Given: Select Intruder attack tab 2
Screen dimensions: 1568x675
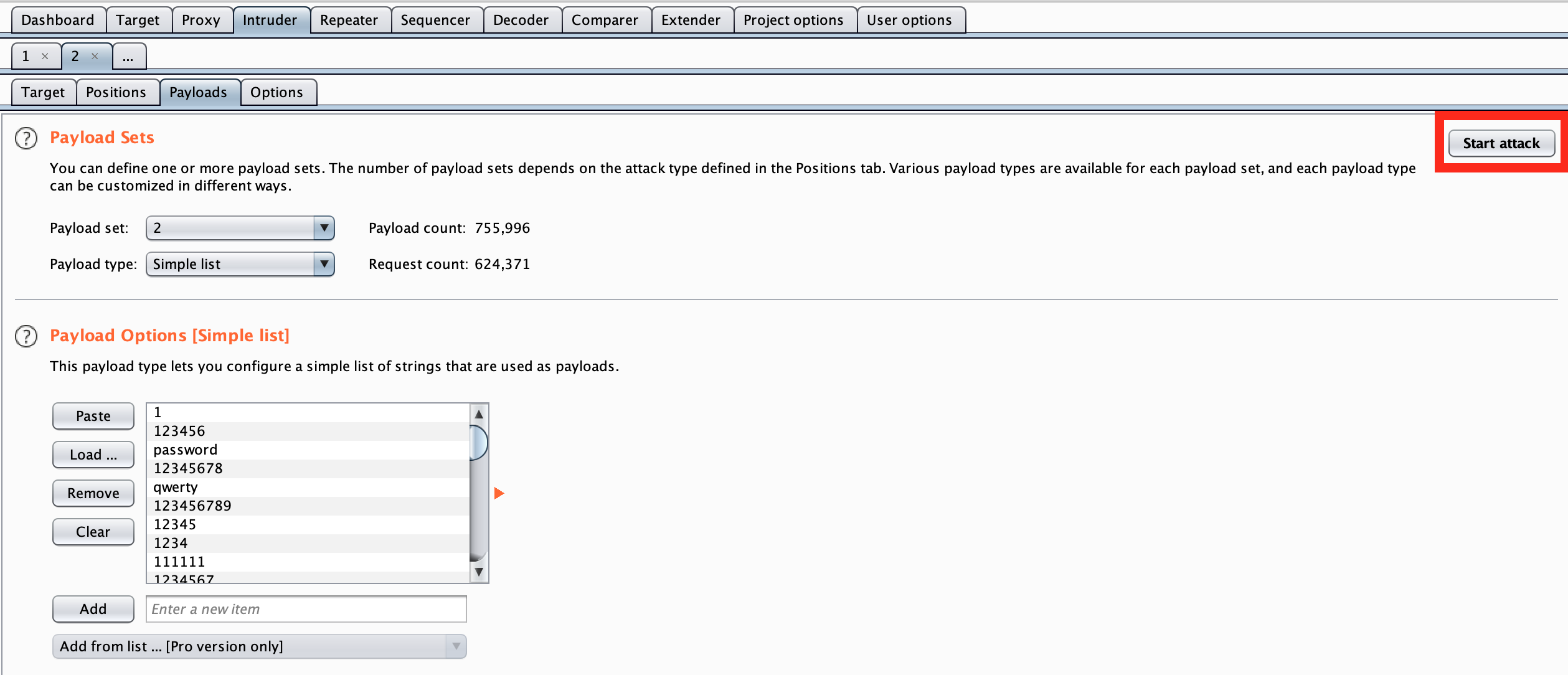Looking at the screenshot, I should (x=75, y=57).
